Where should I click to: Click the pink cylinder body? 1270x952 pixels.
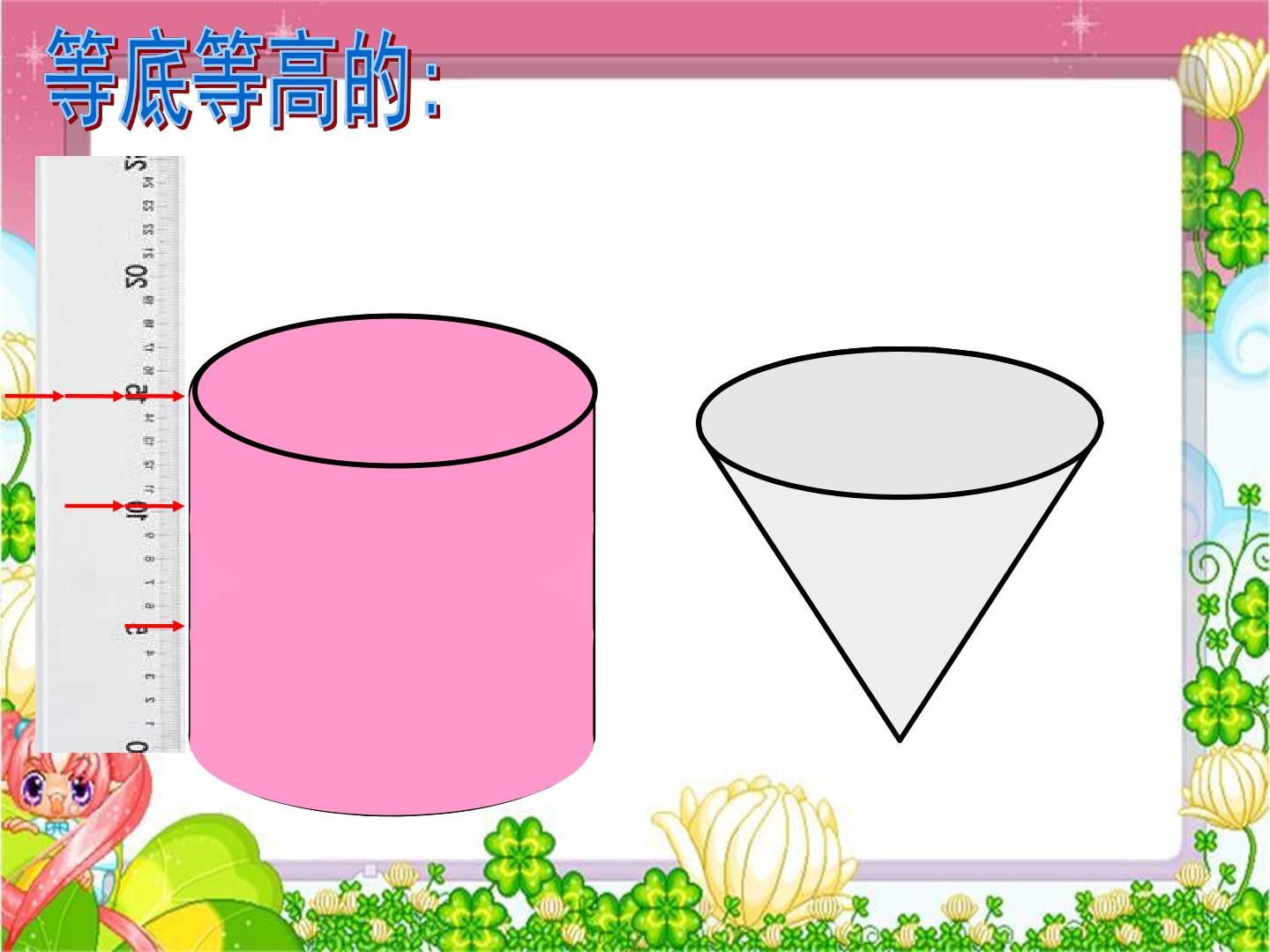(392, 617)
